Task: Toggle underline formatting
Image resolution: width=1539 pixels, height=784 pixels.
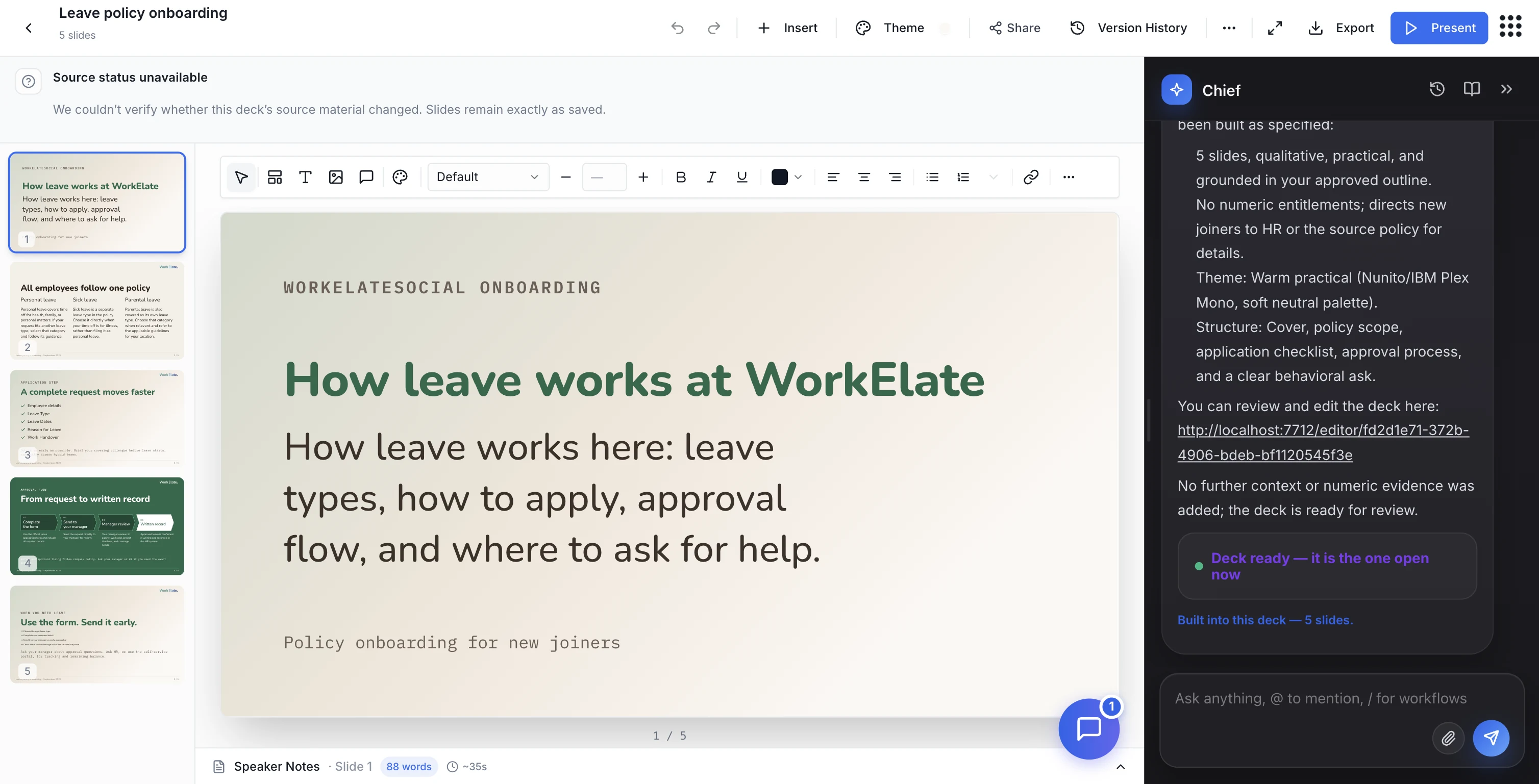Action: pos(742,176)
